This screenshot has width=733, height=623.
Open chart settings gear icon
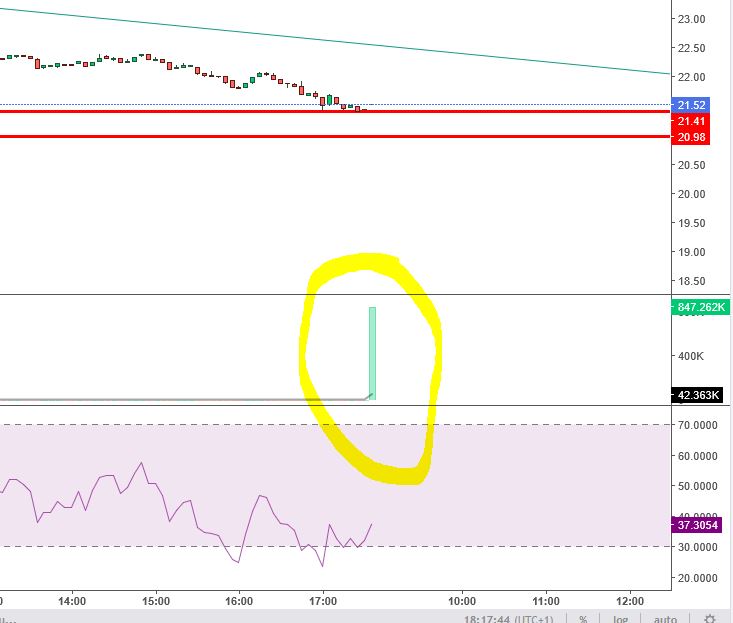click(710, 619)
